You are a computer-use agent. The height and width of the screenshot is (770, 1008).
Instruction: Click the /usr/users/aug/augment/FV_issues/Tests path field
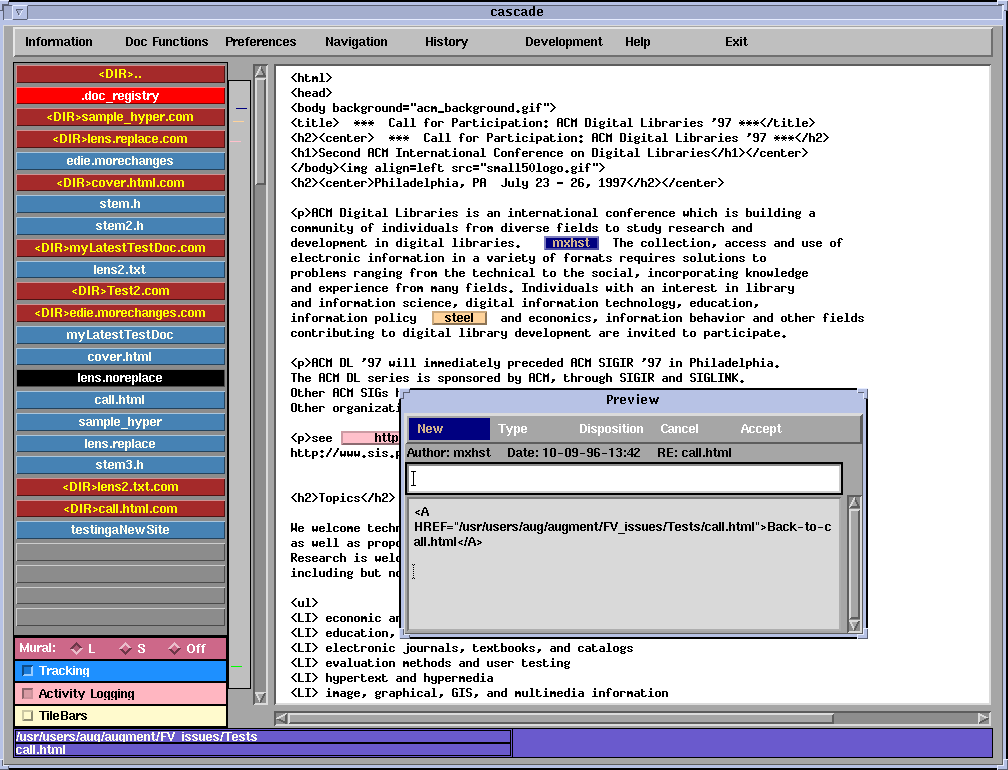tap(263, 737)
